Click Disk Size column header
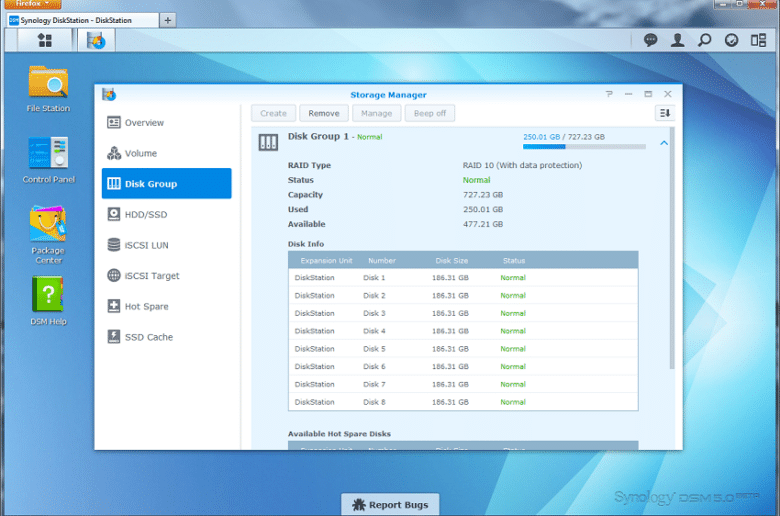Image resolution: width=780 pixels, height=516 pixels. point(452,261)
